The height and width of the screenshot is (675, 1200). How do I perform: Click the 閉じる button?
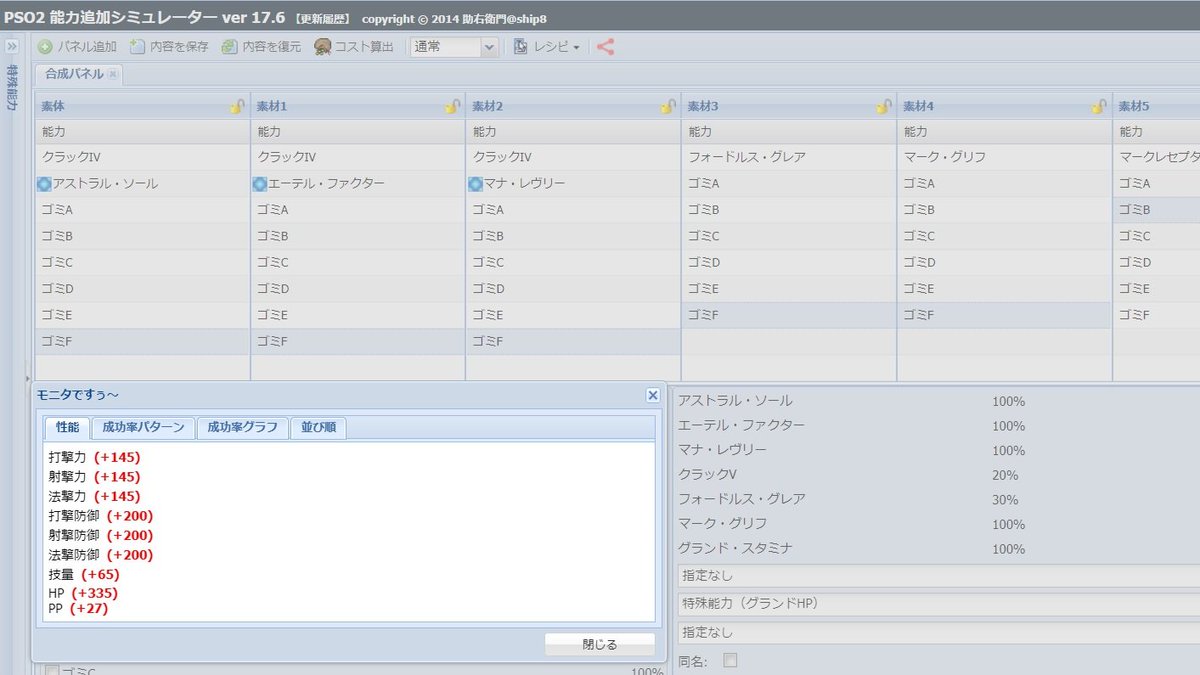point(600,645)
